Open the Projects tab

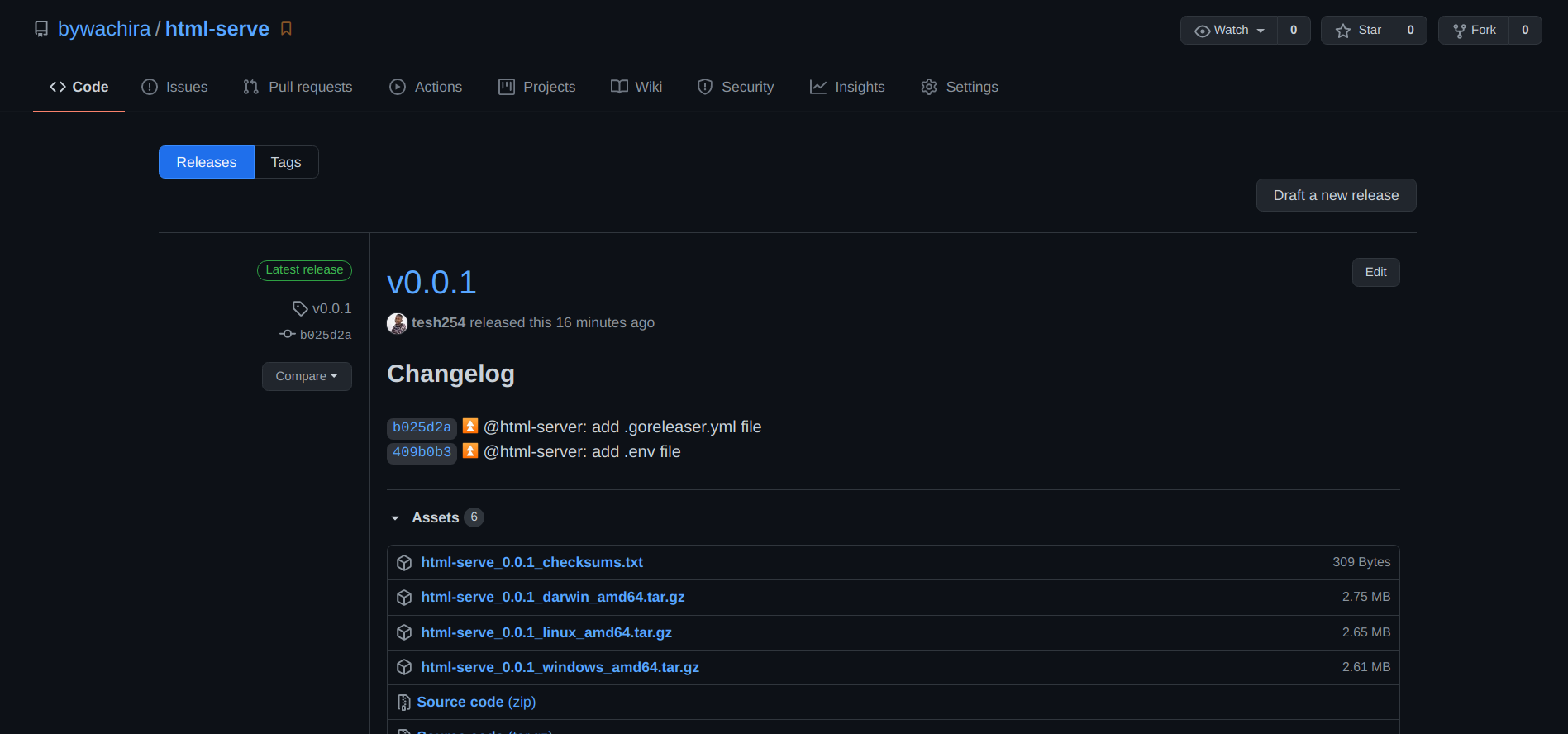pos(537,87)
